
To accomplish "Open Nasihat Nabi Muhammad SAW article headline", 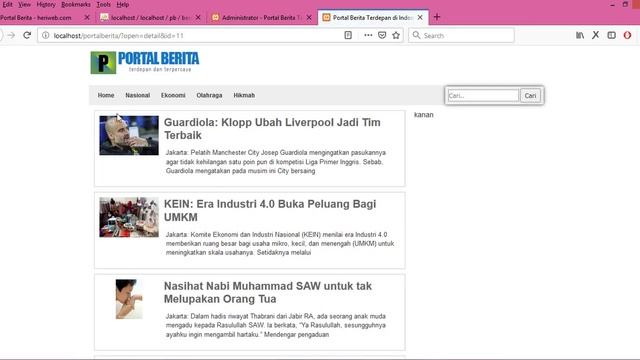I will [268, 292].
